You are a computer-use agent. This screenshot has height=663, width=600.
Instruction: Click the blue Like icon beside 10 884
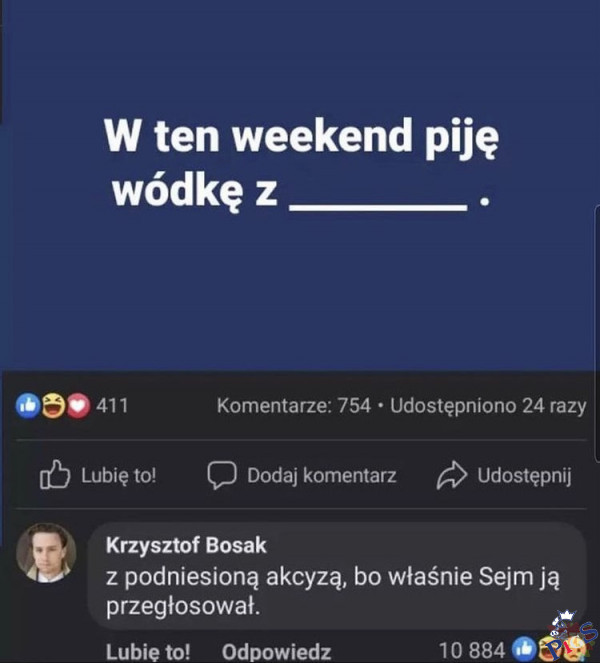pyautogui.click(x=523, y=649)
